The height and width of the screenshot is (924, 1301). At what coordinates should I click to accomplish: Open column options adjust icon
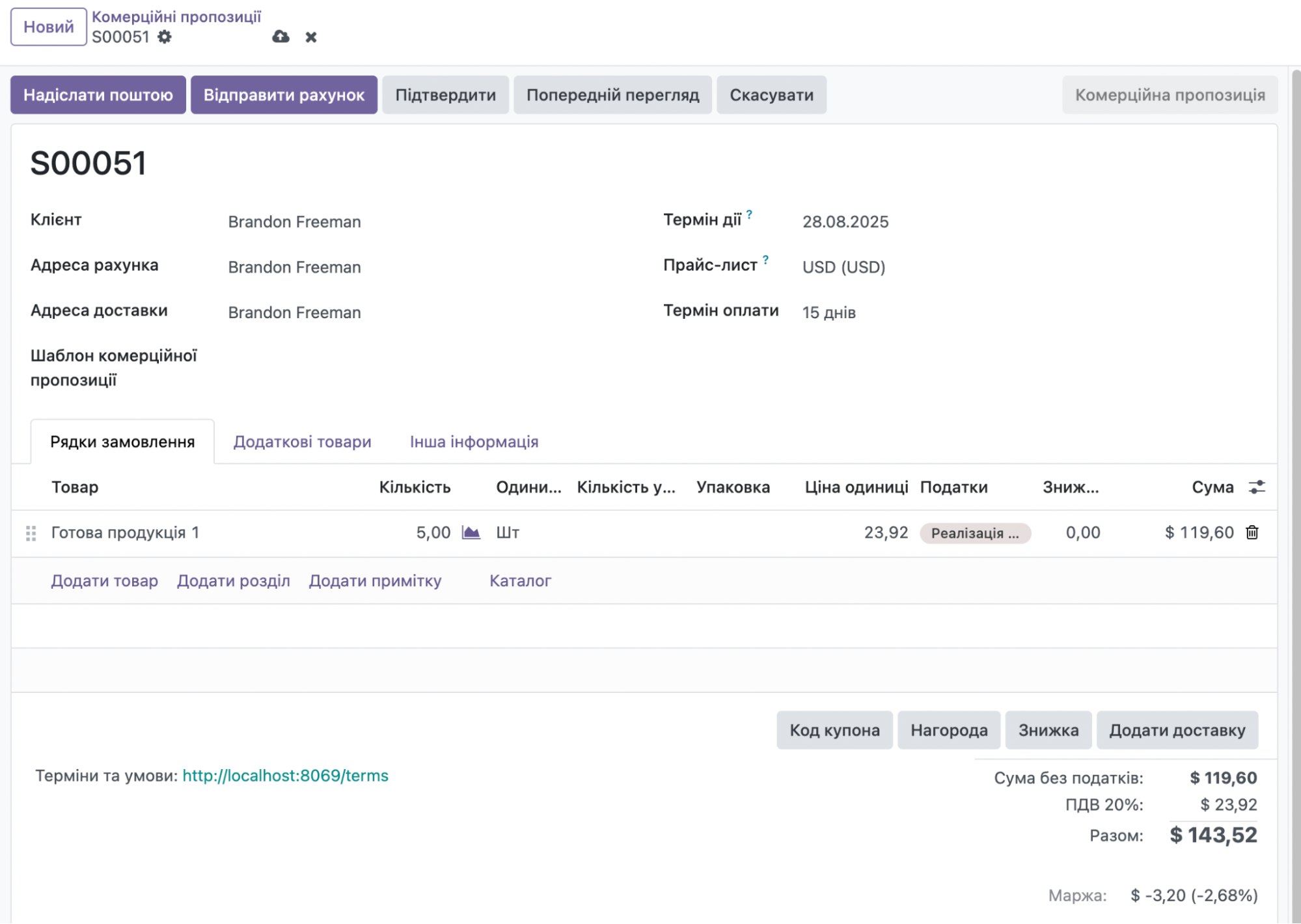pos(1257,487)
